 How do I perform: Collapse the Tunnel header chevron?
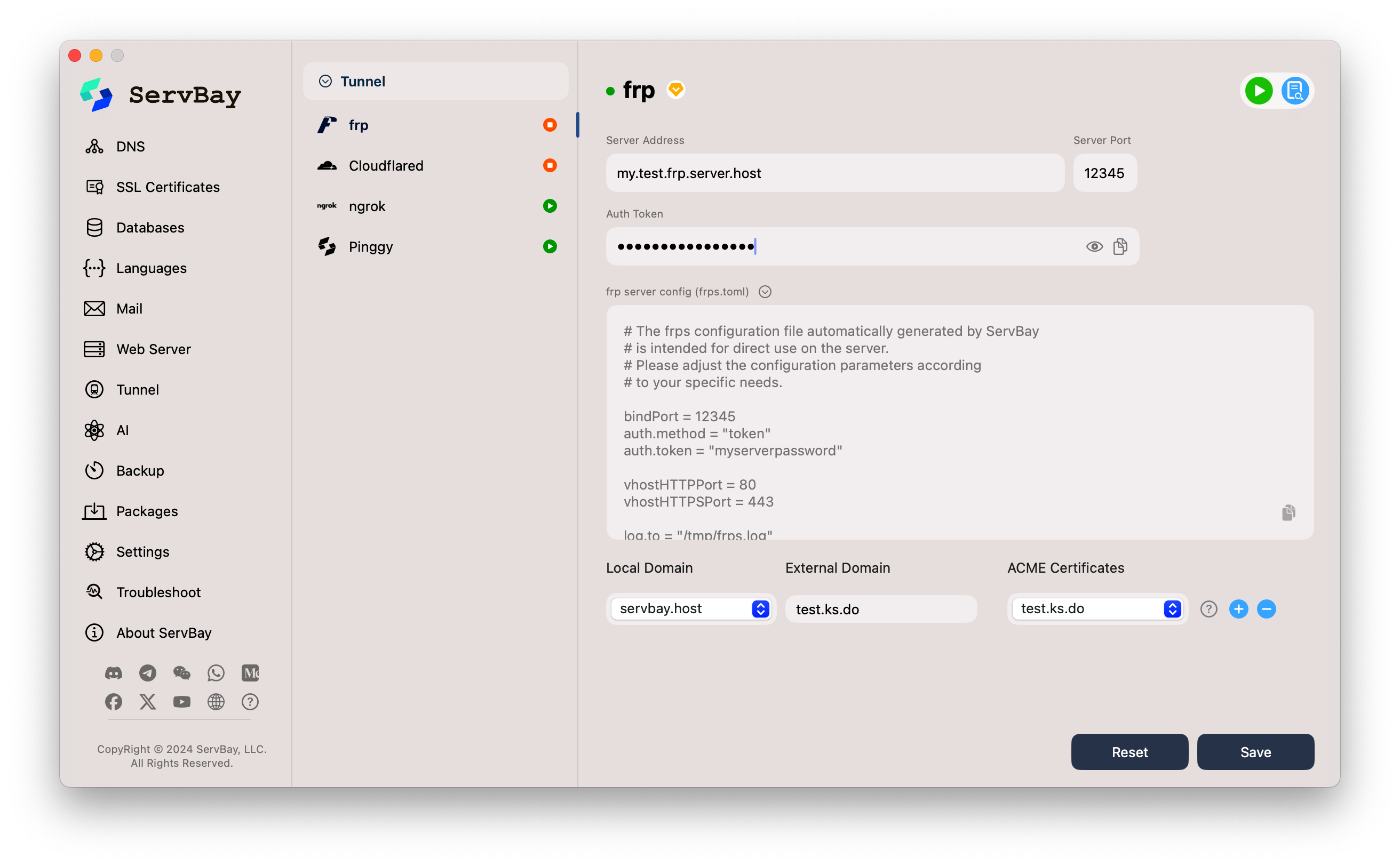coord(325,82)
